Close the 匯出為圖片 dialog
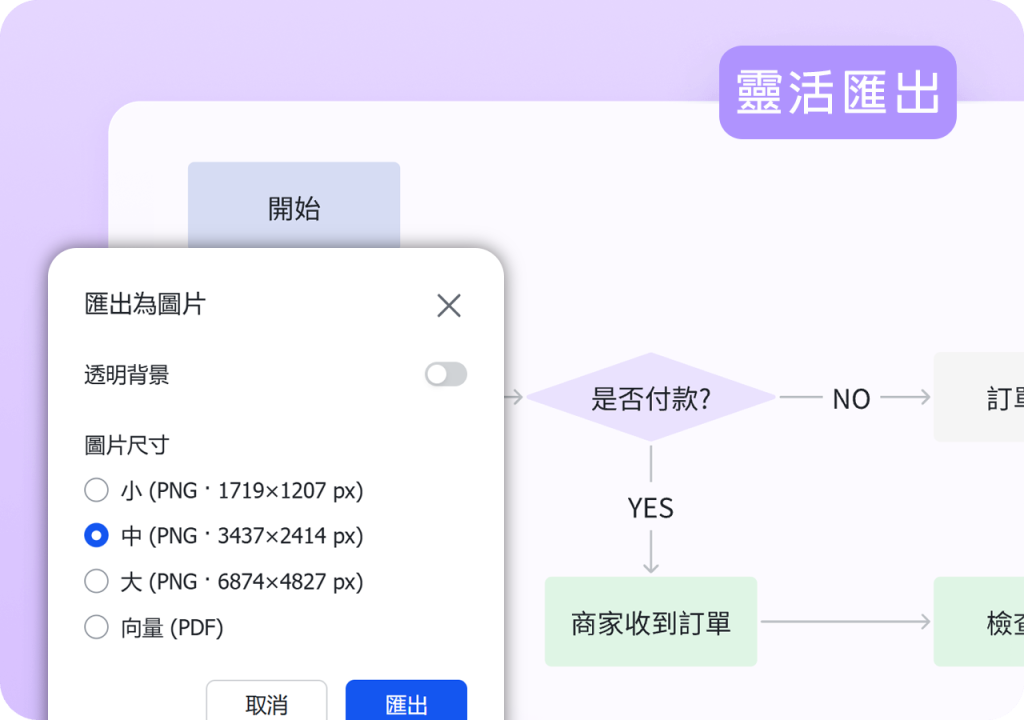This screenshot has height=720, width=1024. [x=449, y=305]
